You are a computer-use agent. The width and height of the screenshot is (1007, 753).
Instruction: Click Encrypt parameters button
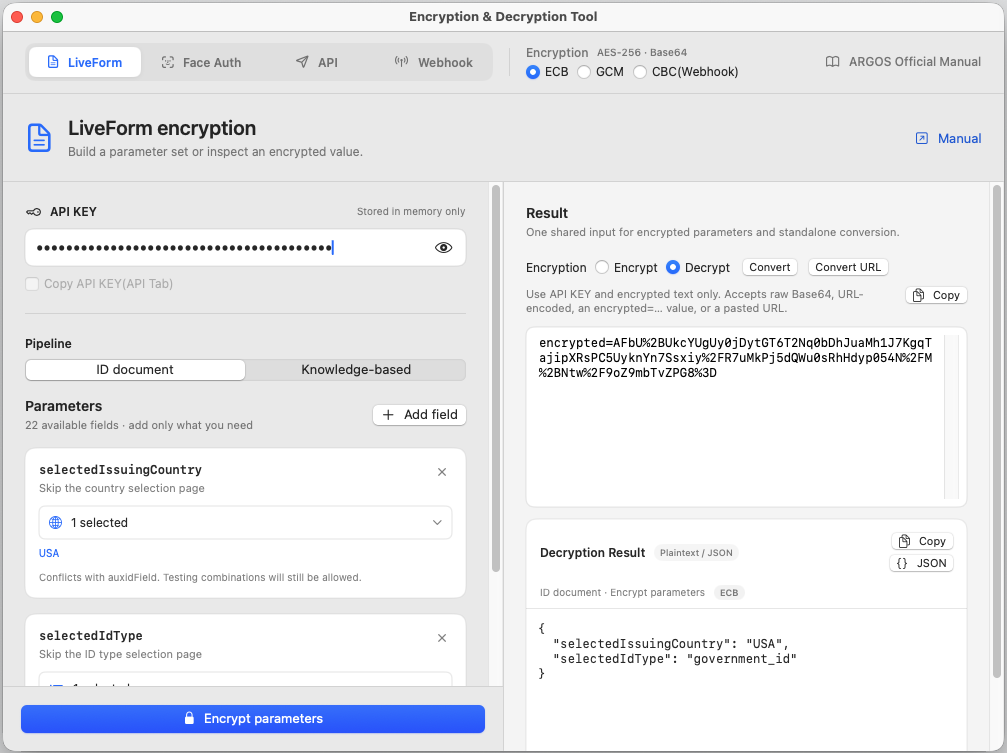253,719
